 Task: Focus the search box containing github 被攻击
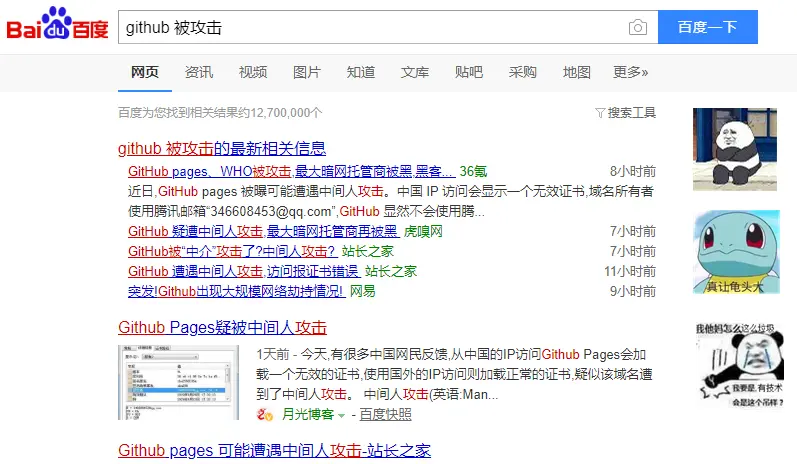coord(388,27)
